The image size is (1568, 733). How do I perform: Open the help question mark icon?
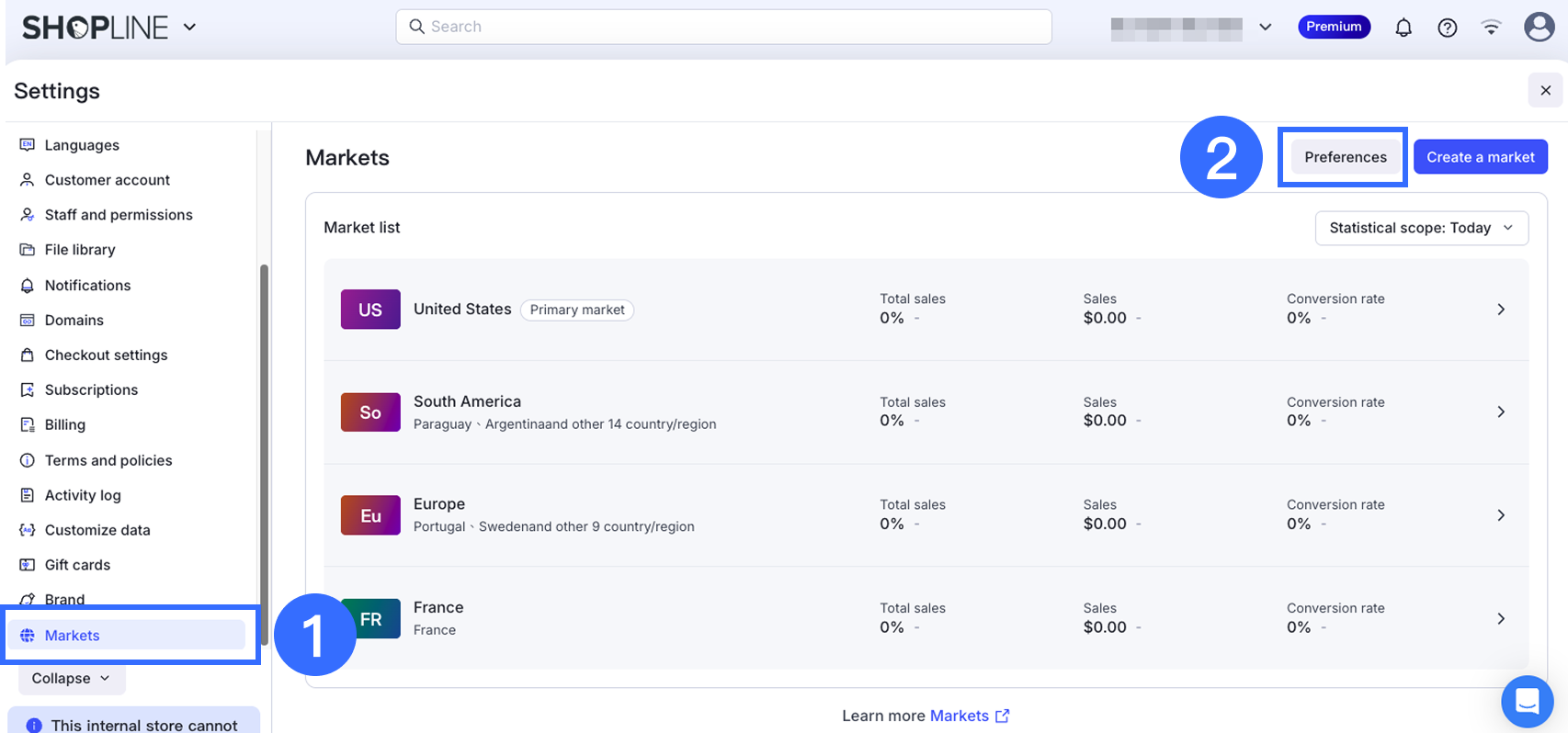pyautogui.click(x=1447, y=28)
